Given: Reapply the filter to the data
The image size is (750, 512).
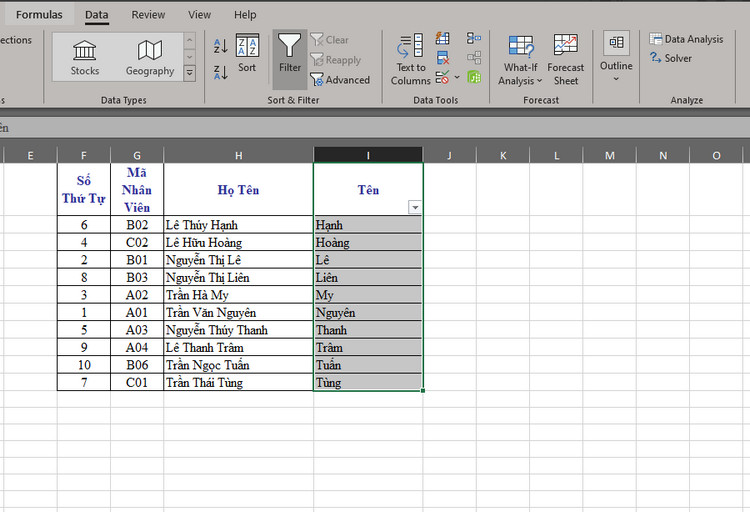Looking at the screenshot, I should tap(335, 60).
